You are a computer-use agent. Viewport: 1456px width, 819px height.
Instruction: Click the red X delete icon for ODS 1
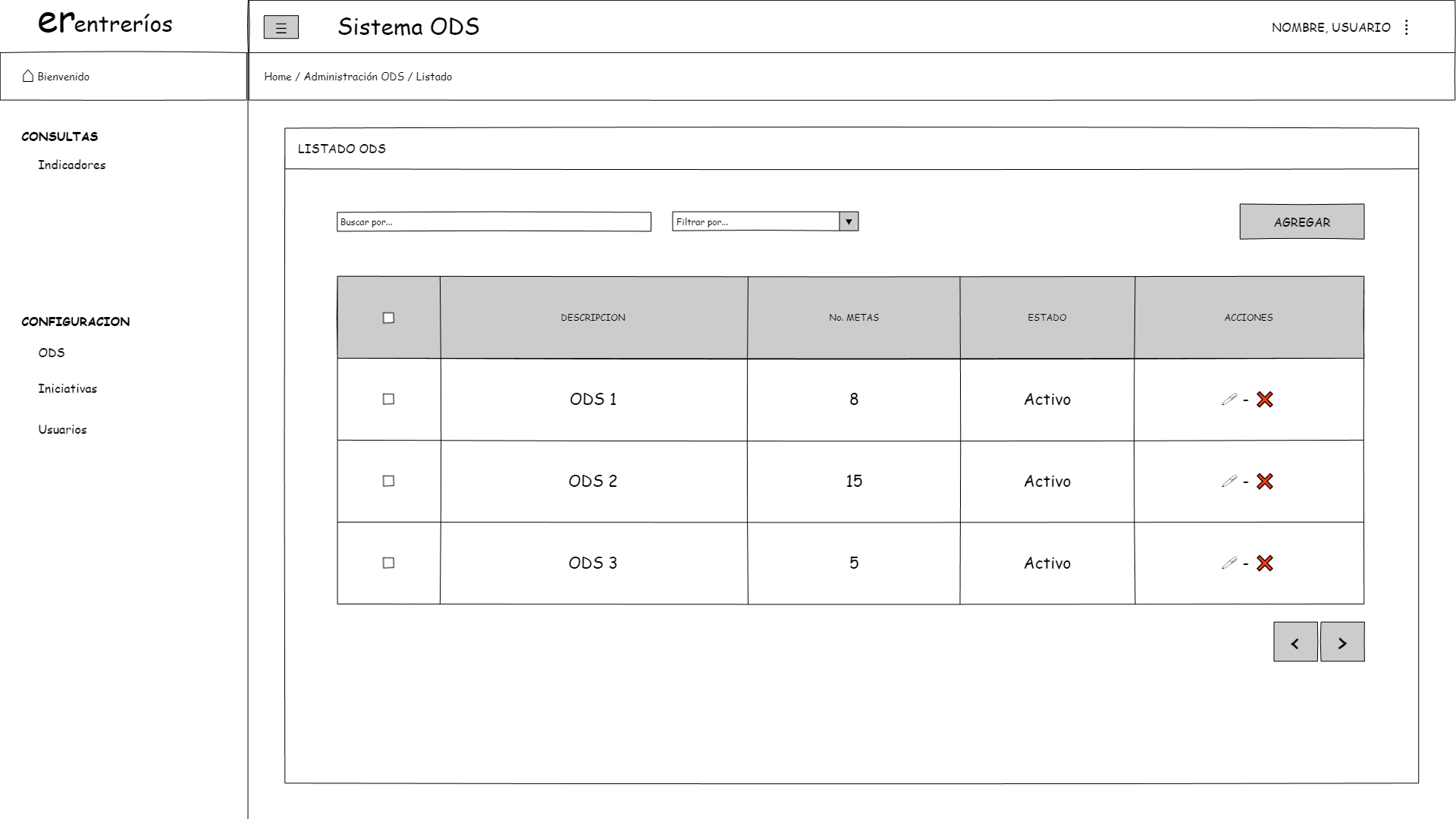click(x=1264, y=400)
